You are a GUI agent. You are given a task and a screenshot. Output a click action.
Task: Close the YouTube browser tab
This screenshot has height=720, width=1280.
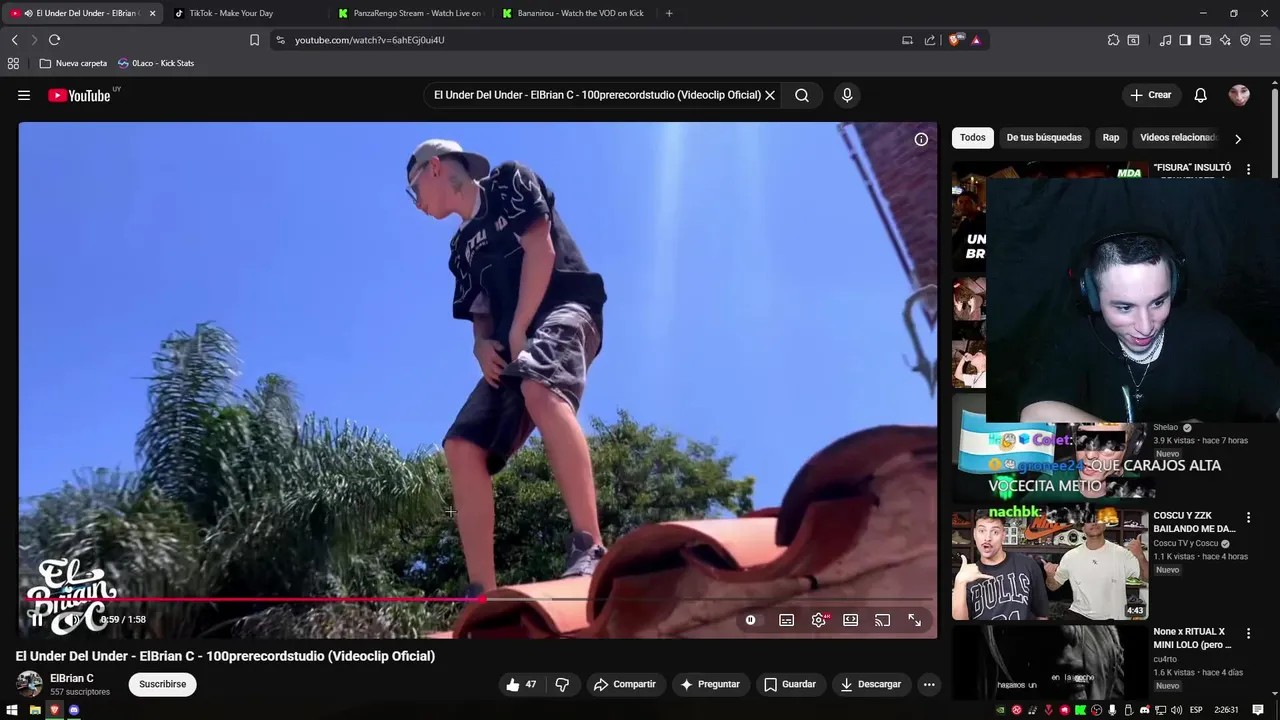(x=153, y=13)
